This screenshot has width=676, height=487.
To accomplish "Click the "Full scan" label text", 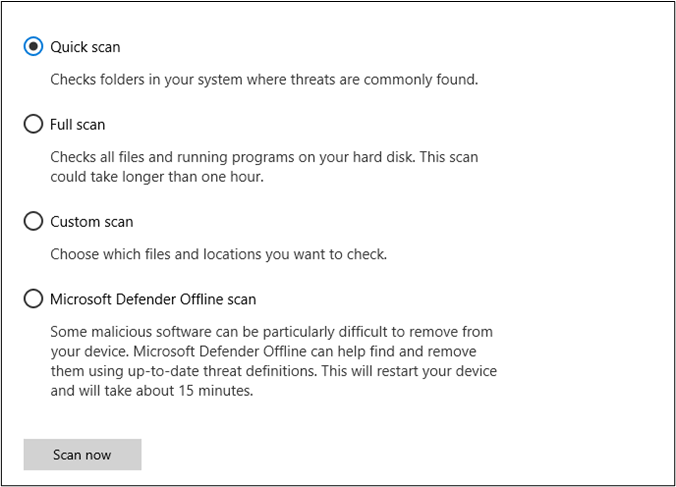I will click(x=78, y=125).
